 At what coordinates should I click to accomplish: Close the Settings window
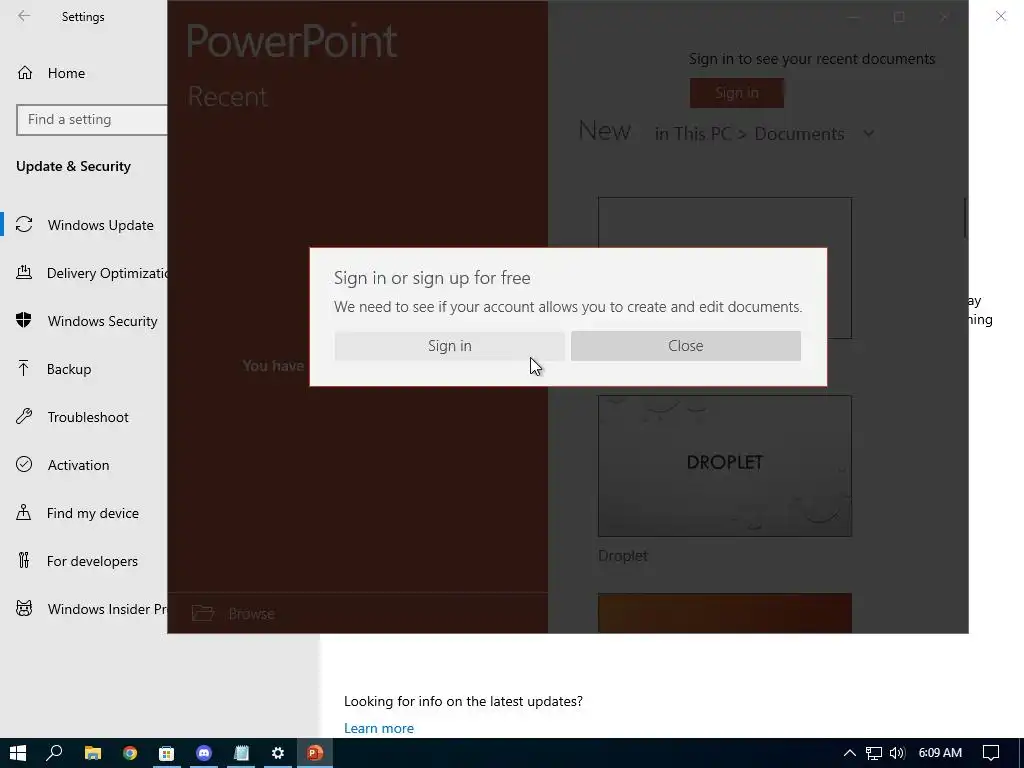click(x=1000, y=16)
